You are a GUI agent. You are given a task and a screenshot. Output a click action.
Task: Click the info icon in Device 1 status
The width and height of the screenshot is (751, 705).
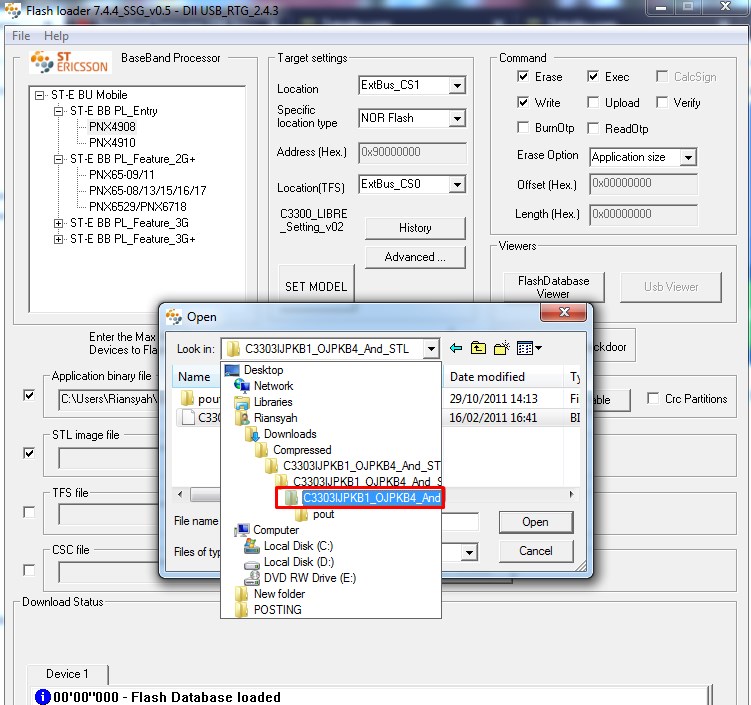click(43, 696)
